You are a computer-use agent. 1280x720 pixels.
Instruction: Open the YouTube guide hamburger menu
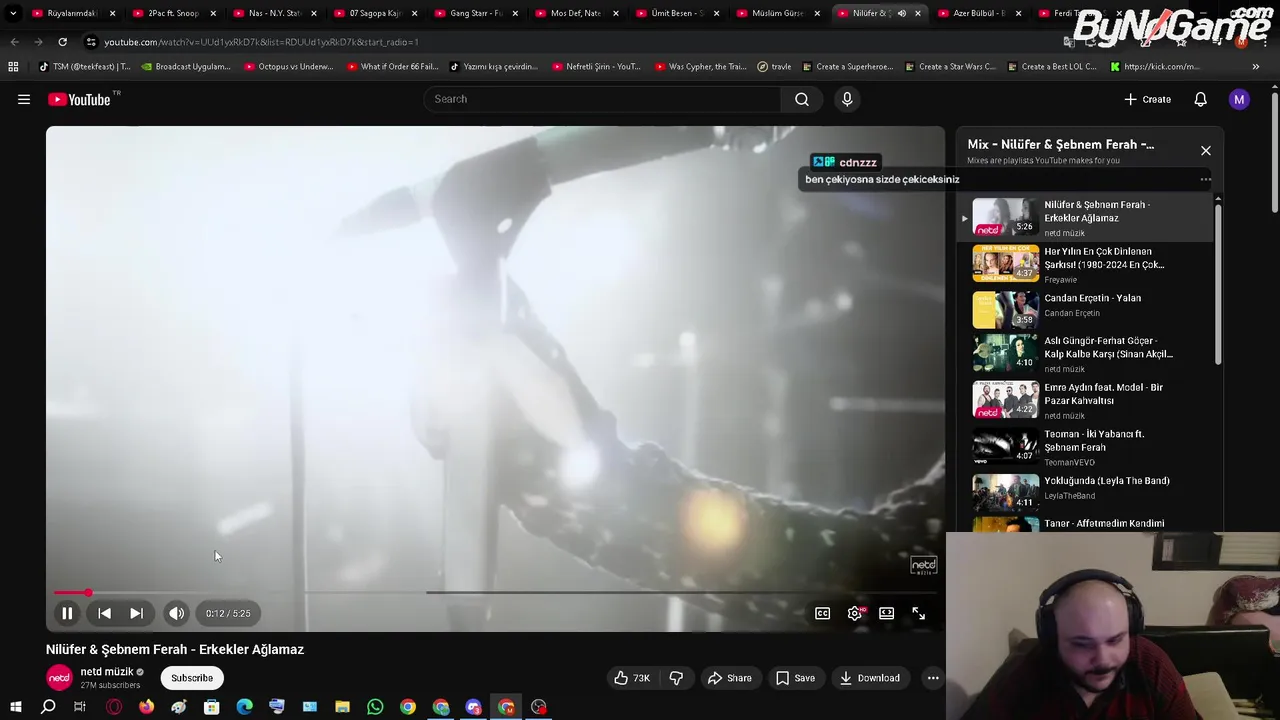(x=24, y=99)
